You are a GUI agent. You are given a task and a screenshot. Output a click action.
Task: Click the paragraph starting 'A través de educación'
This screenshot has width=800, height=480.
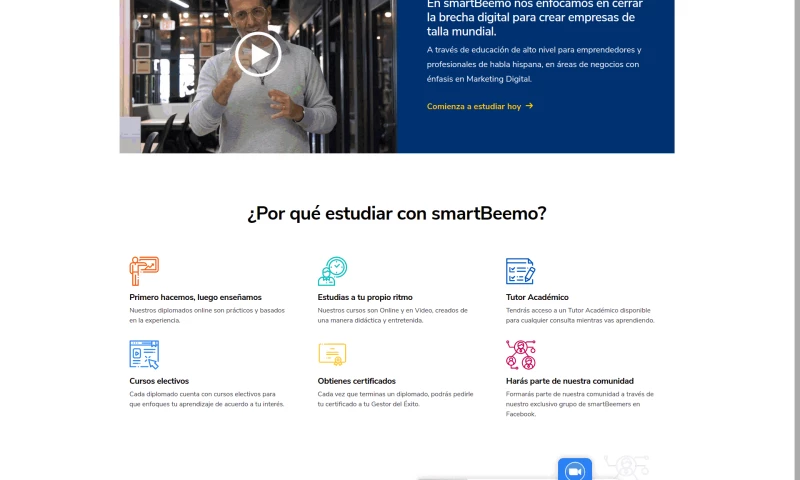534,64
